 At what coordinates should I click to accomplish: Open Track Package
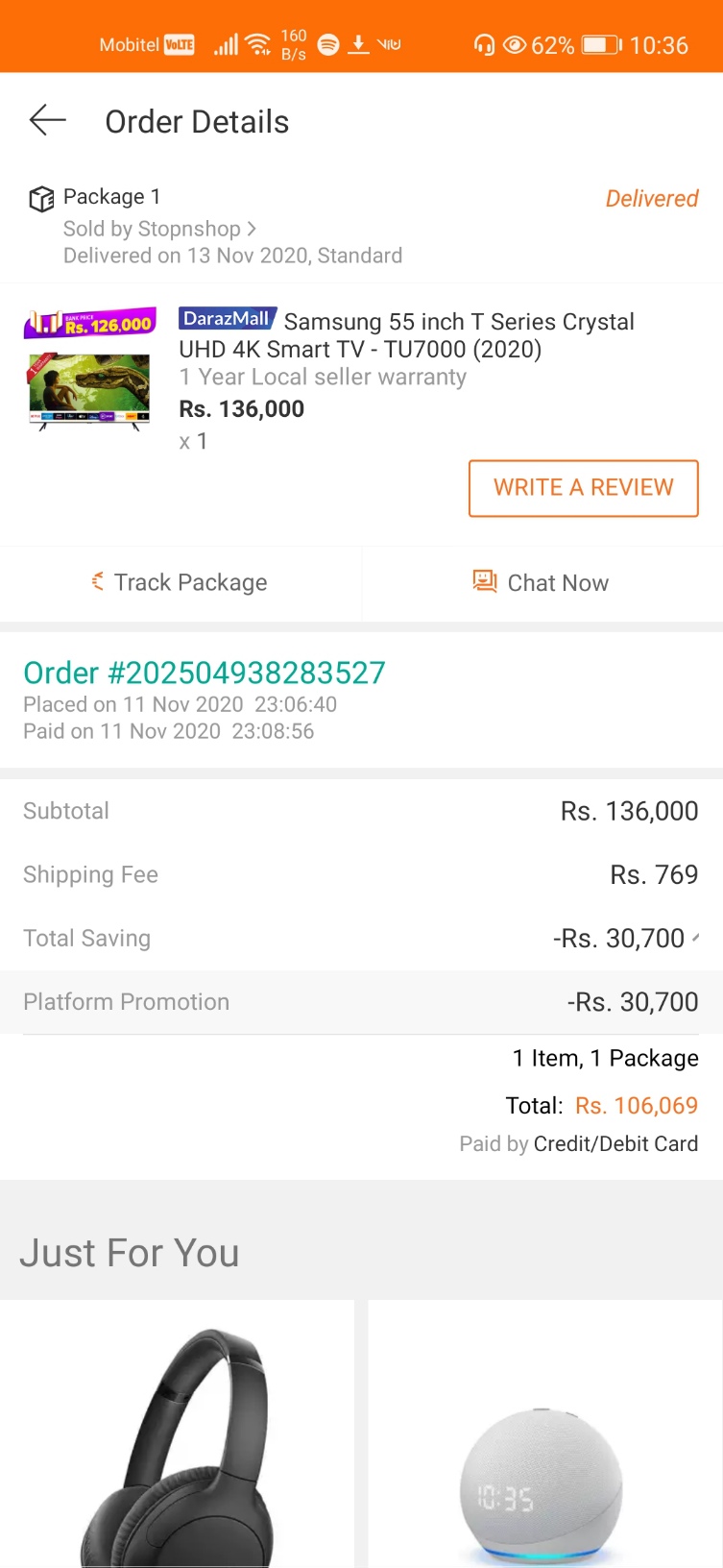coord(181,582)
